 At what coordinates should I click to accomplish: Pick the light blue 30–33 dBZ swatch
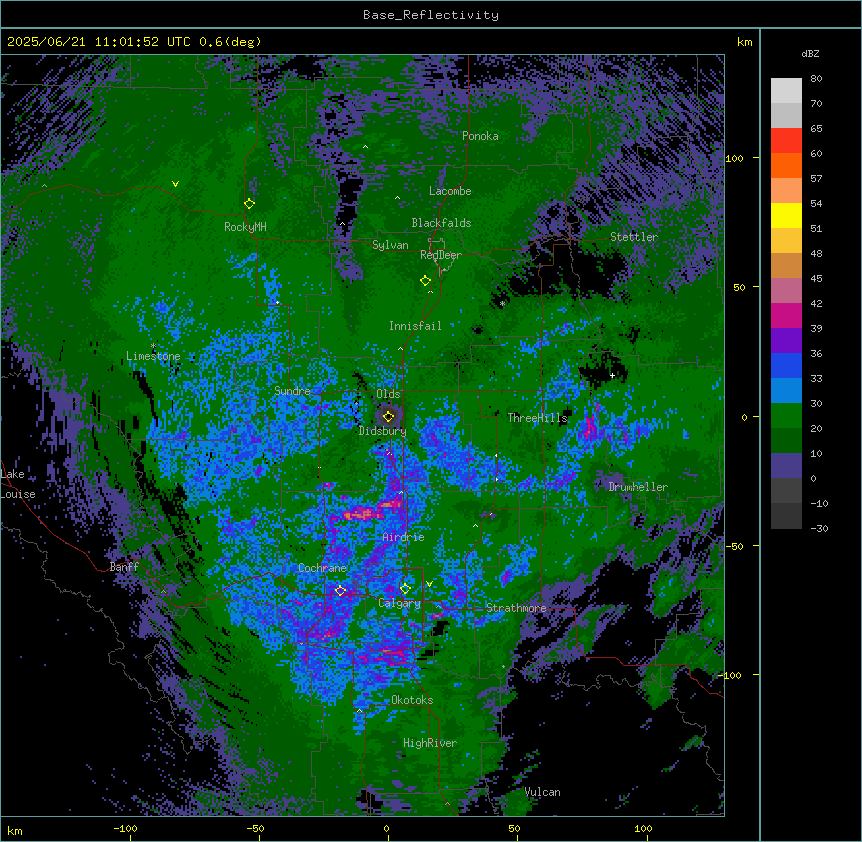[786, 391]
